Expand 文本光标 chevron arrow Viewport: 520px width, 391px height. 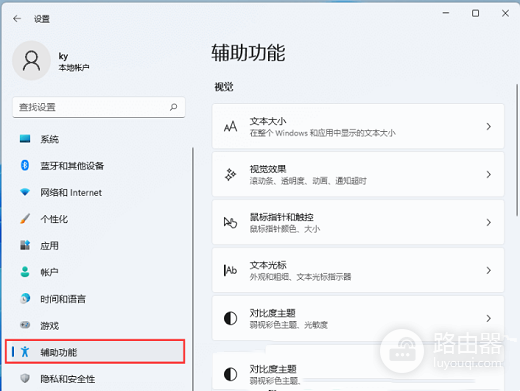click(489, 270)
